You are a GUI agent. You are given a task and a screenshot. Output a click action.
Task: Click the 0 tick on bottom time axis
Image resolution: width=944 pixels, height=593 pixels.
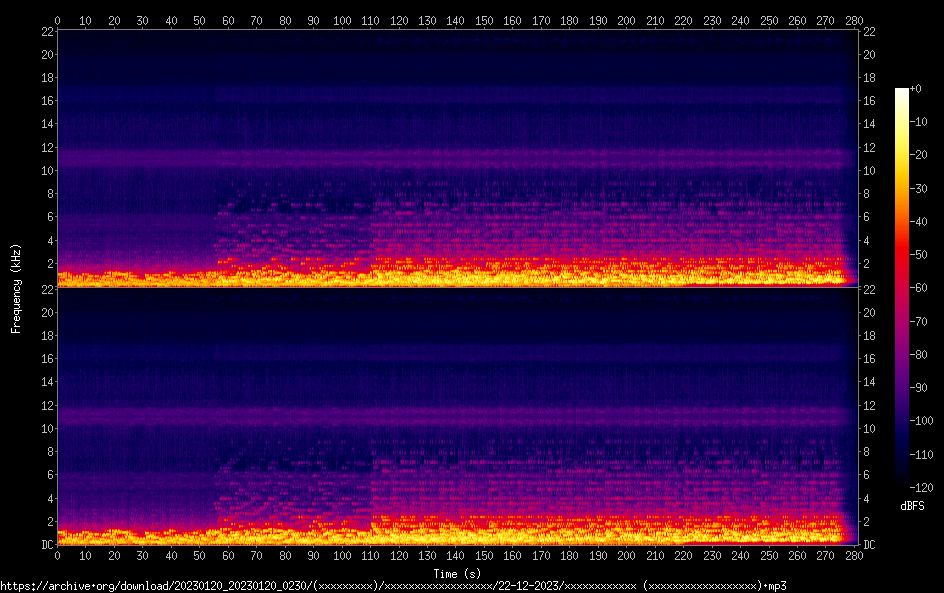click(58, 555)
